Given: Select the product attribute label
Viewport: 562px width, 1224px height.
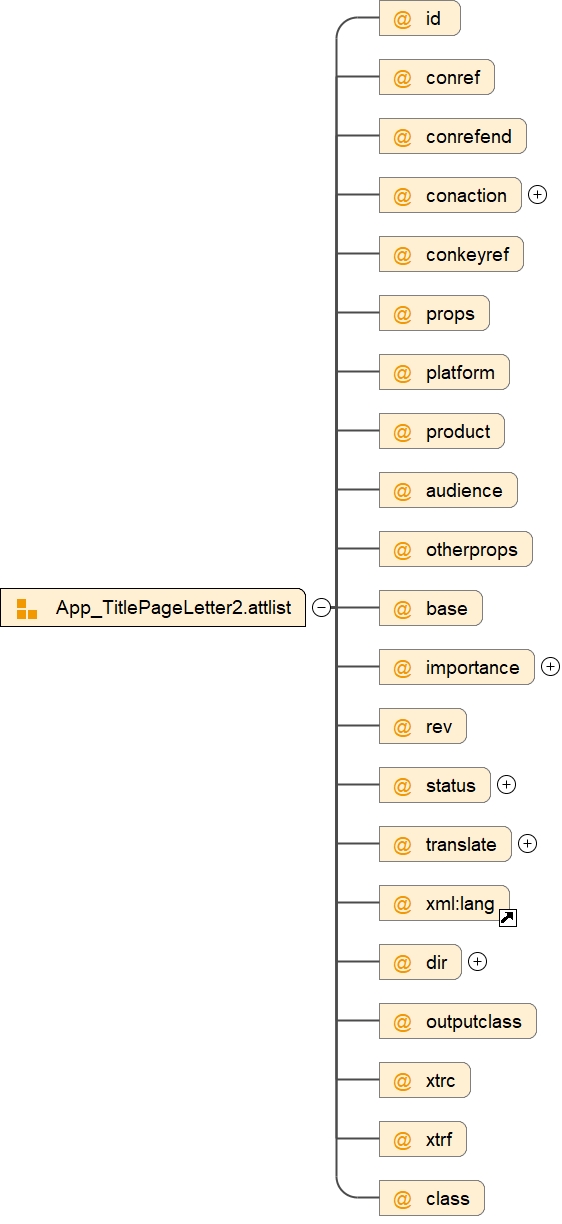Looking at the screenshot, I should [x=458, y=431].
